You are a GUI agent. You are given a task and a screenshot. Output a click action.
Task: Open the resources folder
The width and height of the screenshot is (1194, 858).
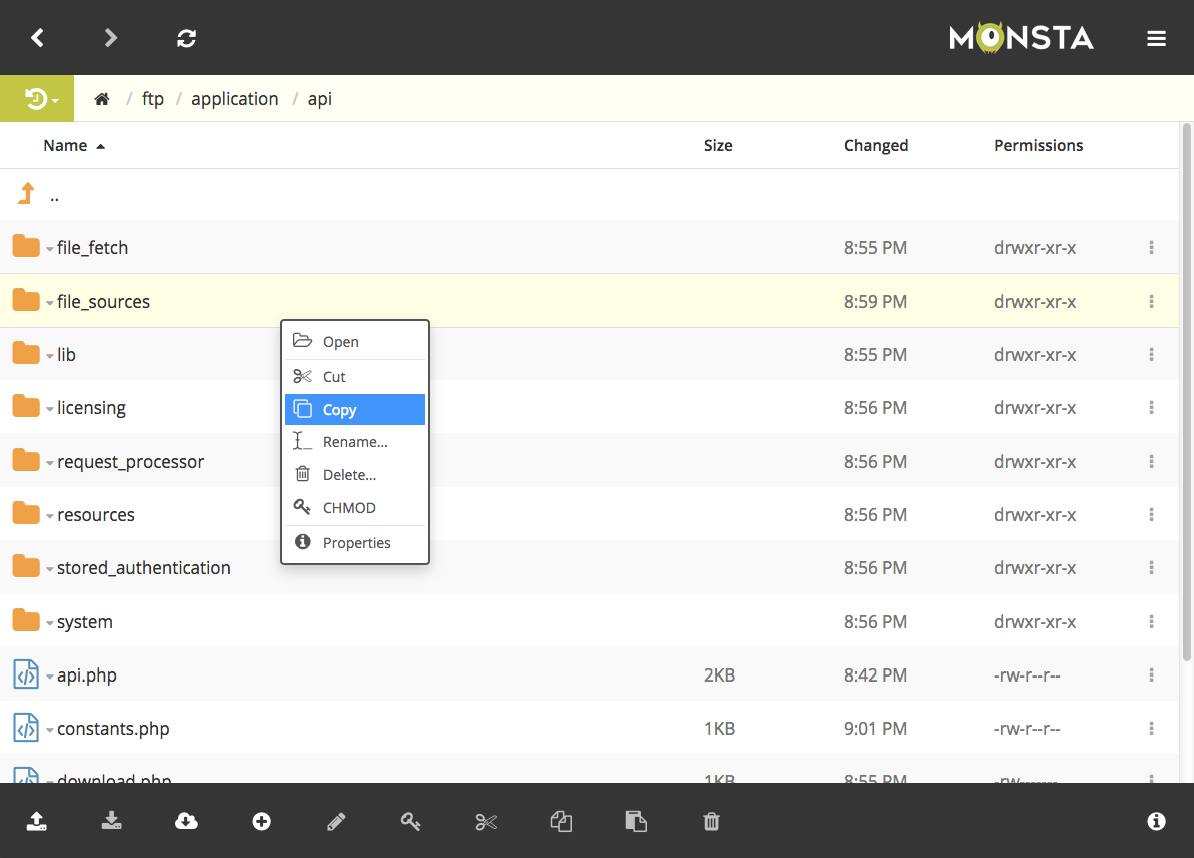pyautogui.click(x=96, y=515)
